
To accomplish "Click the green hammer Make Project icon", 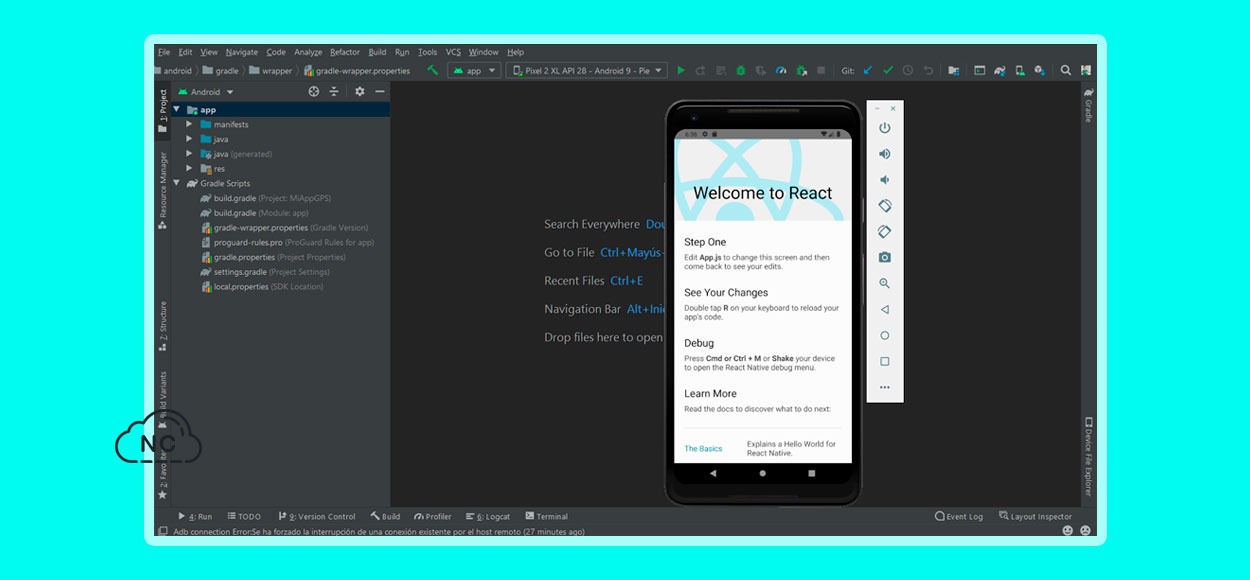I will tap(433, 71).
